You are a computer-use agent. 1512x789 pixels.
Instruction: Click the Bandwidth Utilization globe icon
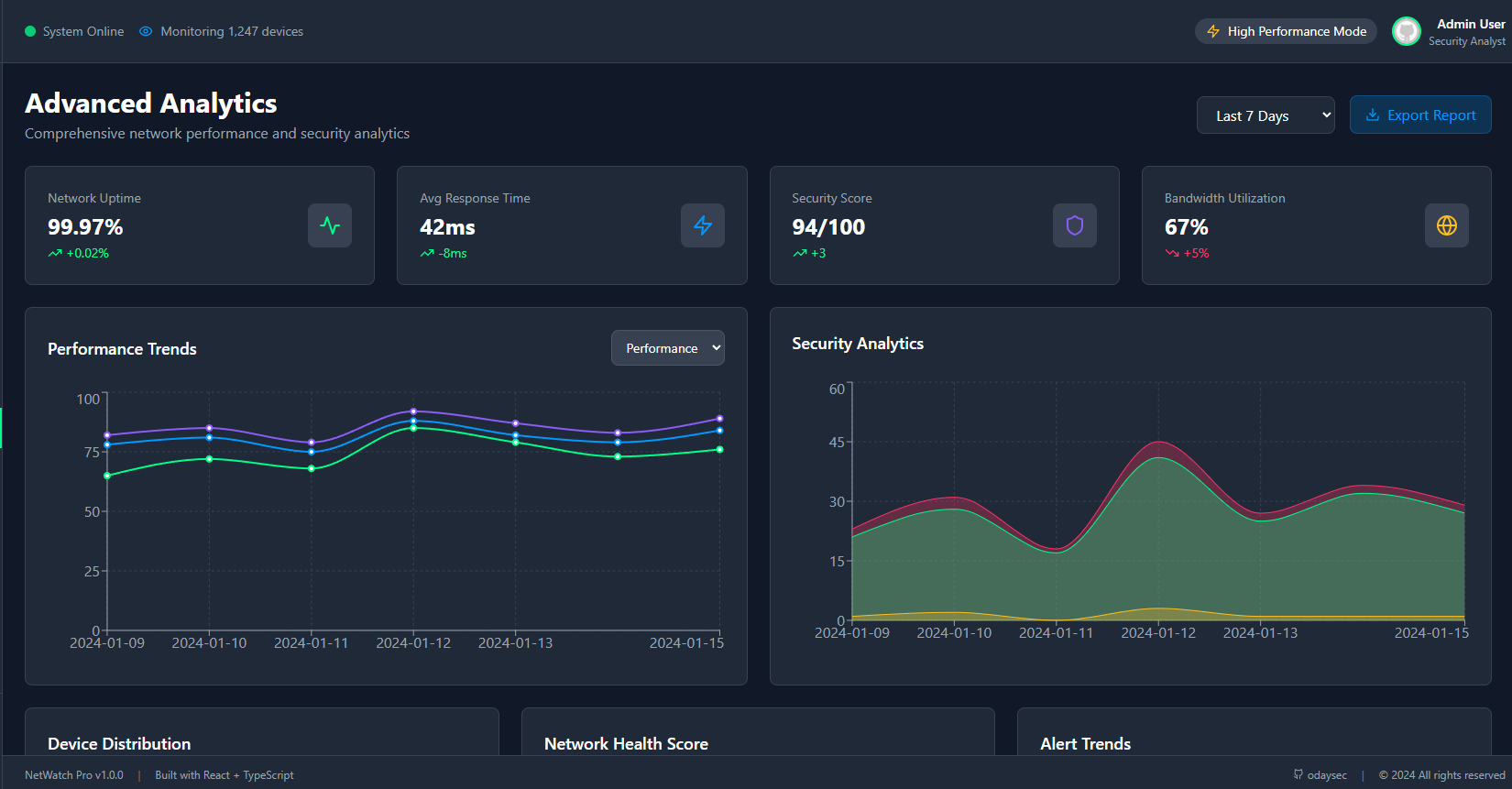tap(1447, 225)
